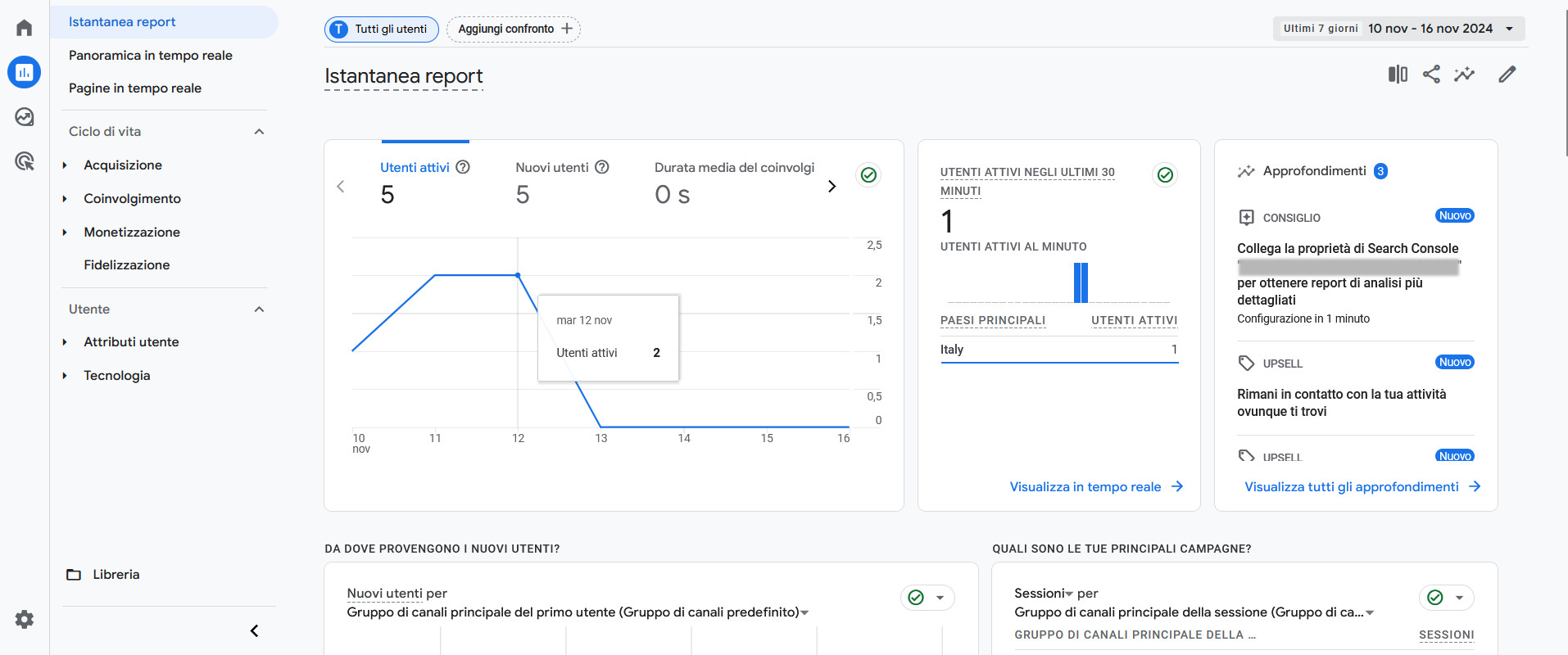Click the 12 nov data point on chart
The width and height of the screenshot is (1568, 655).
coord(518,275)
